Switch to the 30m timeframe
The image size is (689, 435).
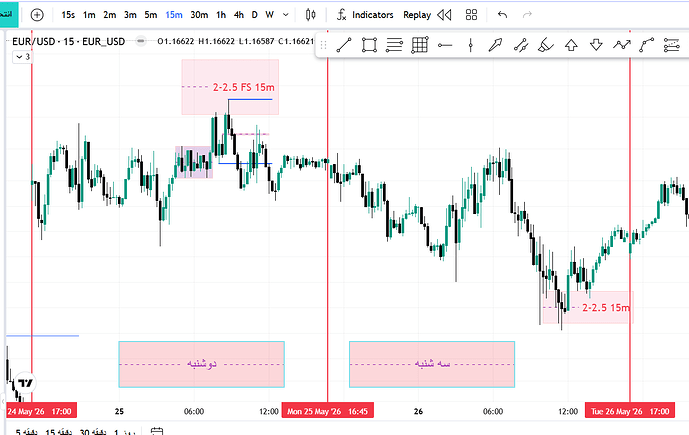(199, 15)
